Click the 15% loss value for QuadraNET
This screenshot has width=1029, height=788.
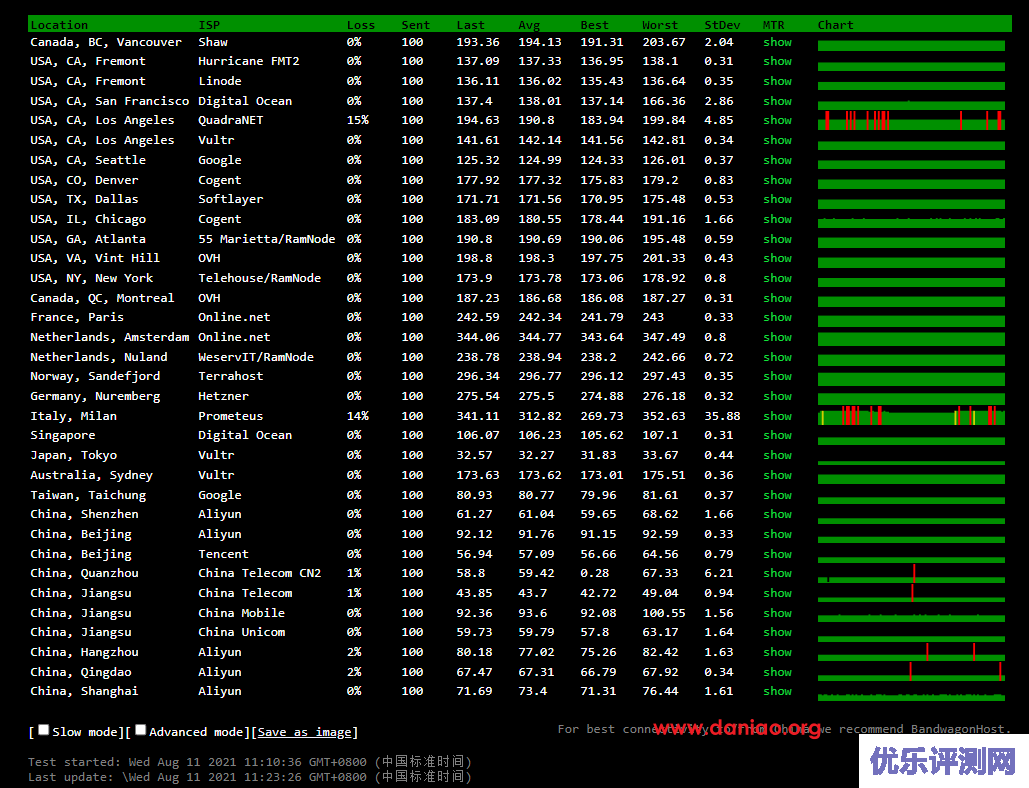pos(358,120)
